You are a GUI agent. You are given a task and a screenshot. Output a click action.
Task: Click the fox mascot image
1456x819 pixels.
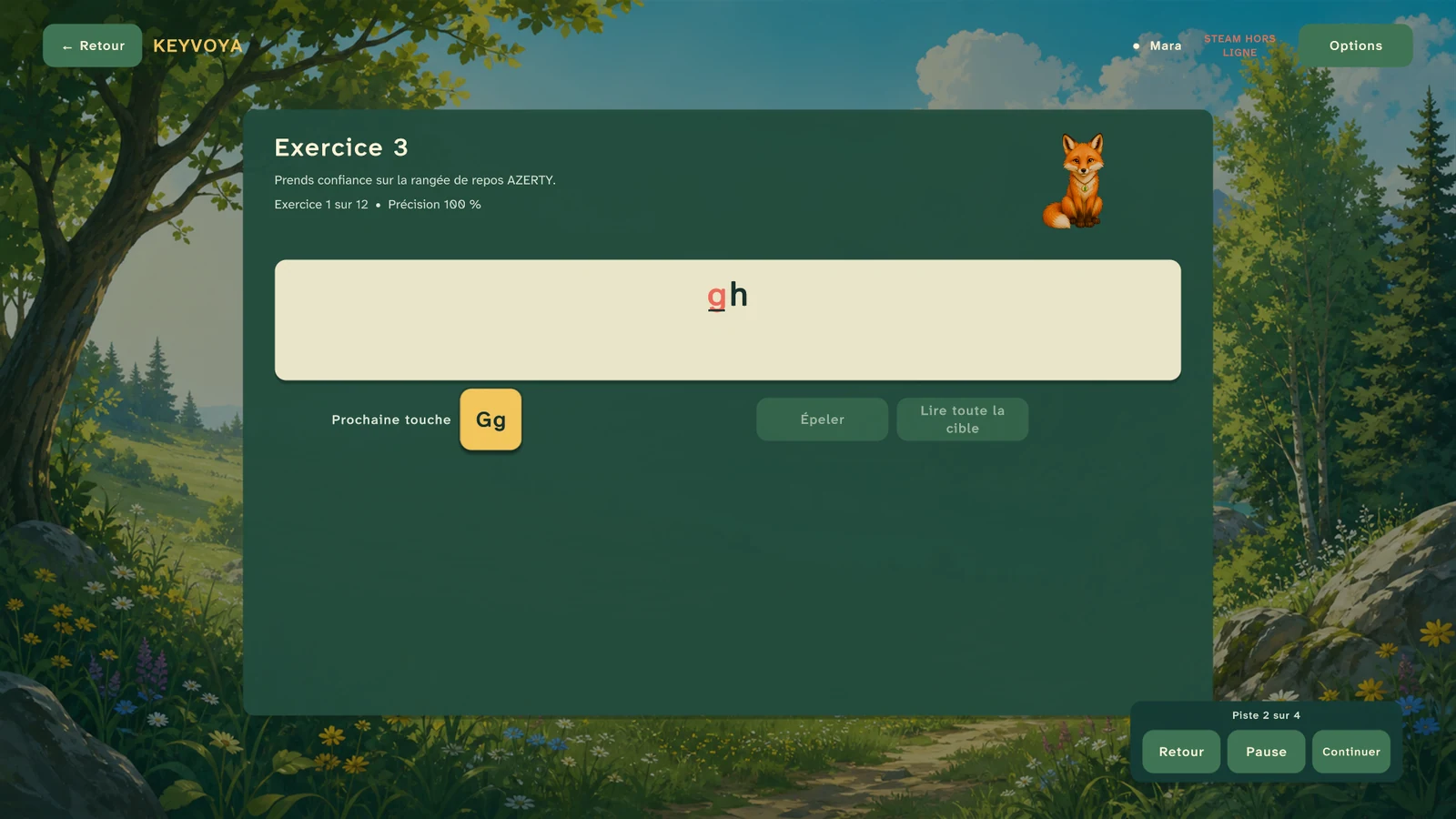coord(1075,181)
